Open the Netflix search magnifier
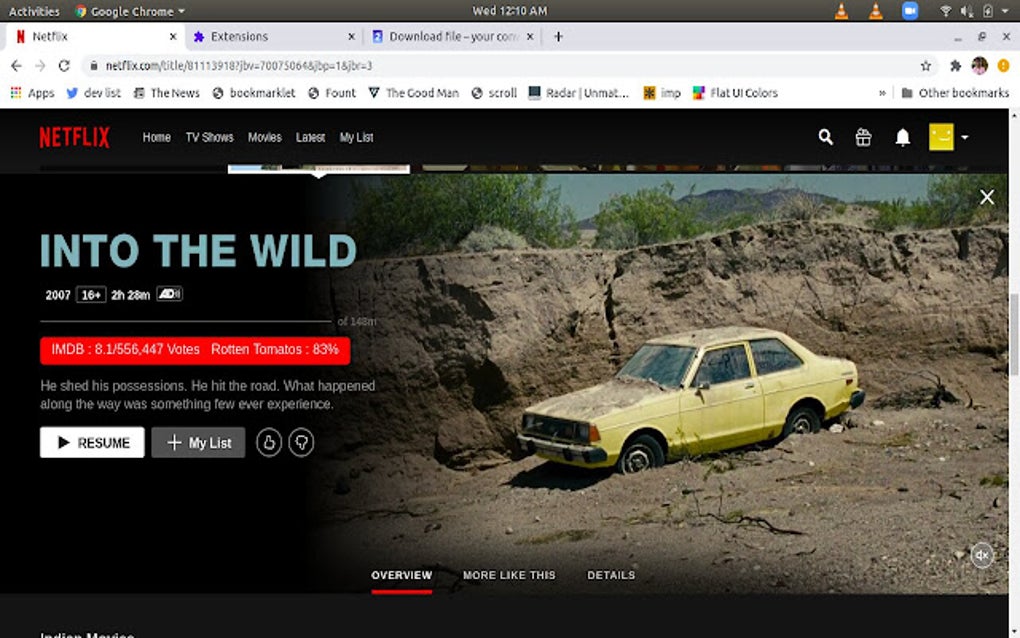This screenshot has width=1020, height=638. click(825, 137)
